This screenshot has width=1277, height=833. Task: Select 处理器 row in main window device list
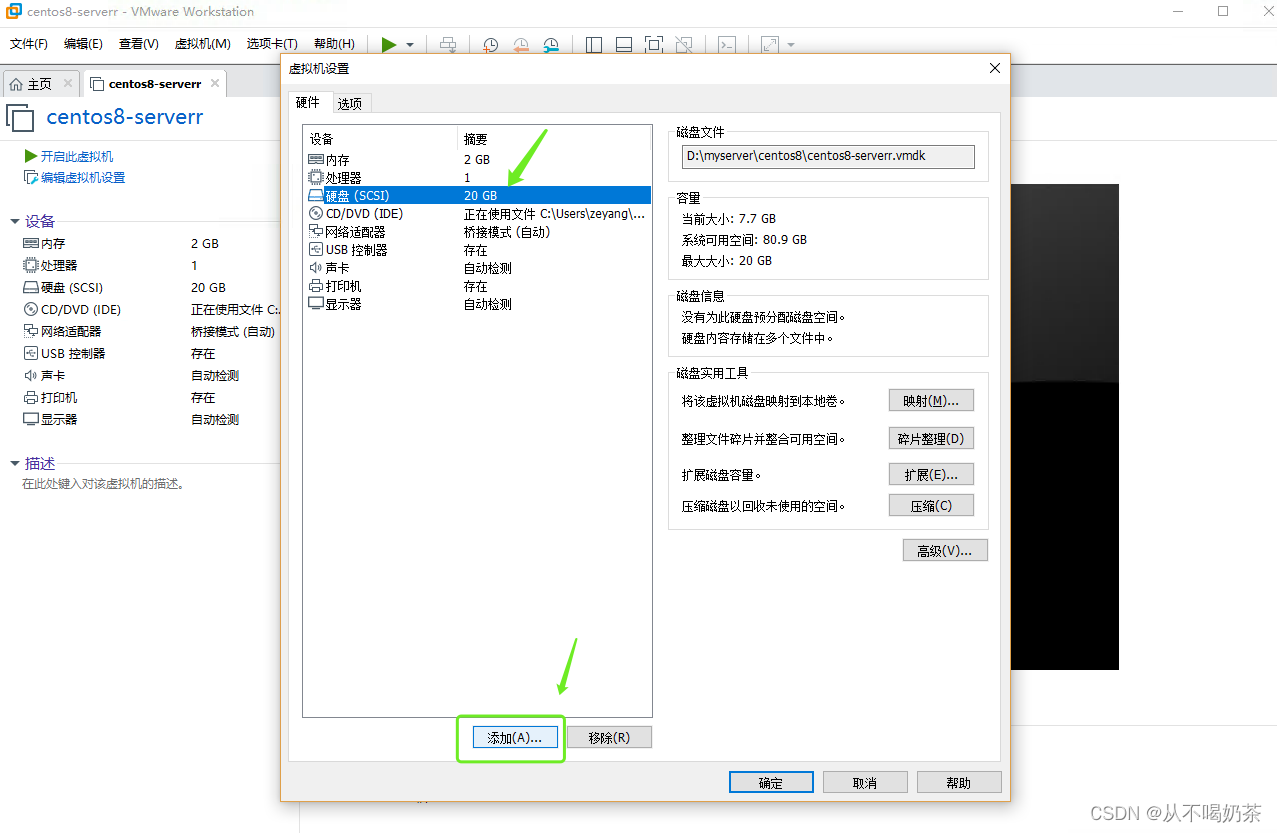pos(150,265)
